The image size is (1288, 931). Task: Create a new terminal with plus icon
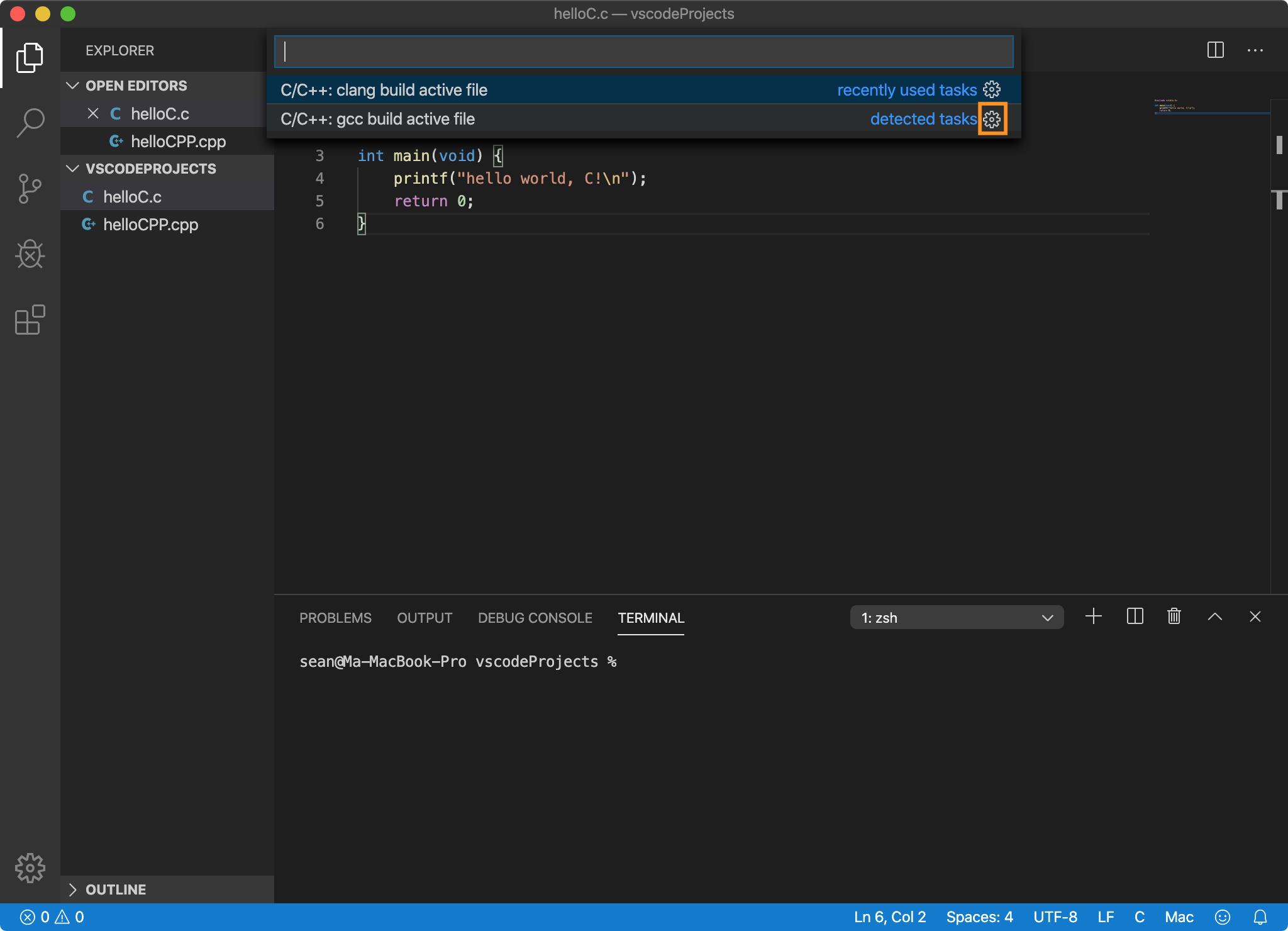1094,616
